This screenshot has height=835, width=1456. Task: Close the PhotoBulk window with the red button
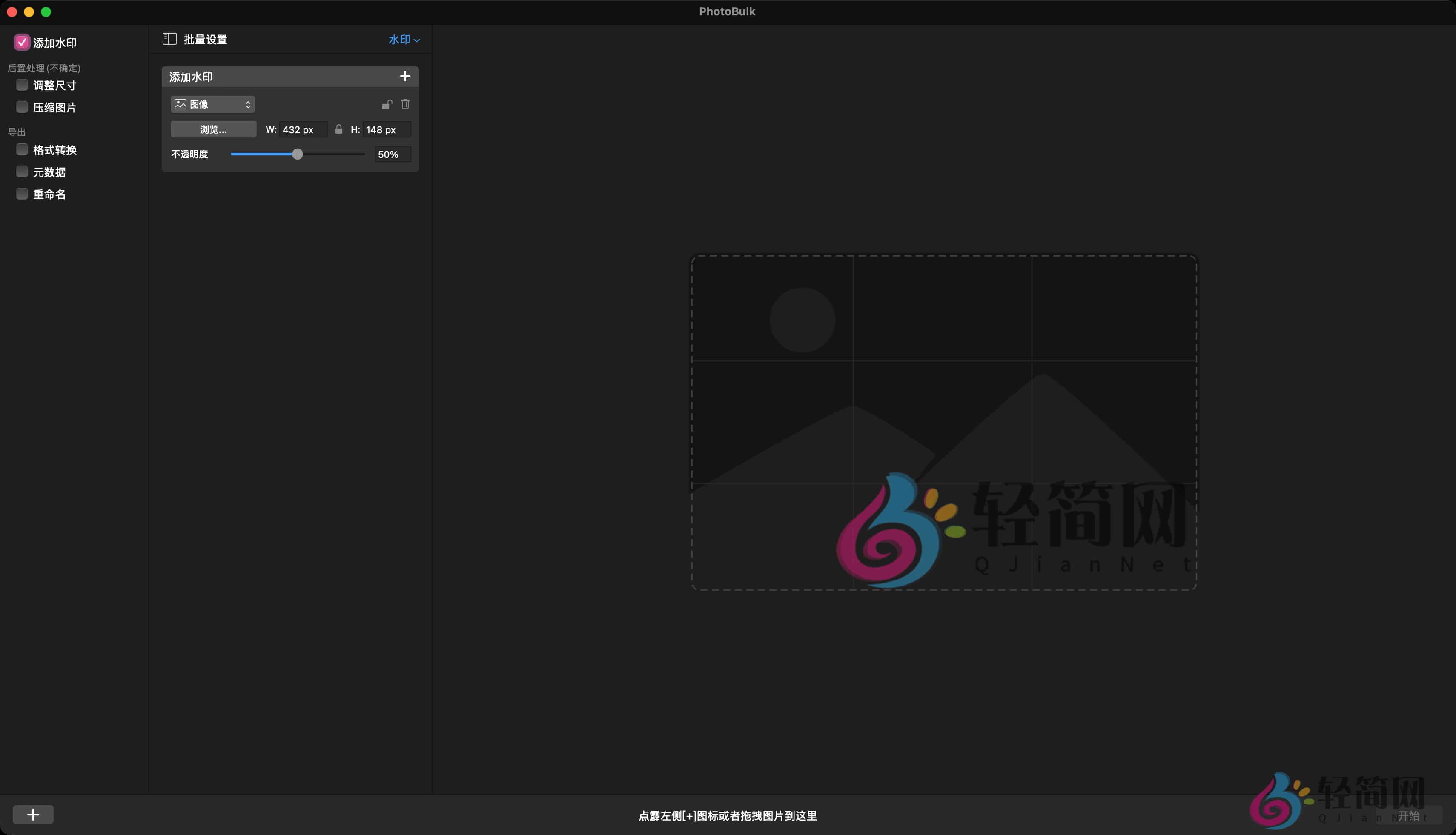[x=12, y=12]
